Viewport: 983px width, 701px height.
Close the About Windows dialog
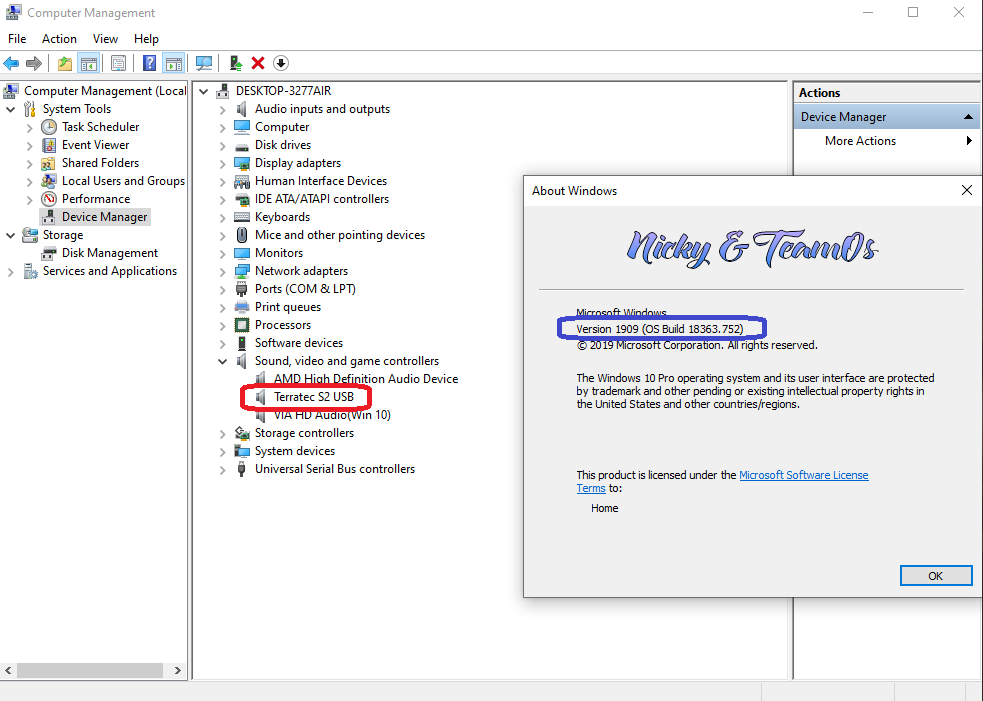pos(967,191)
